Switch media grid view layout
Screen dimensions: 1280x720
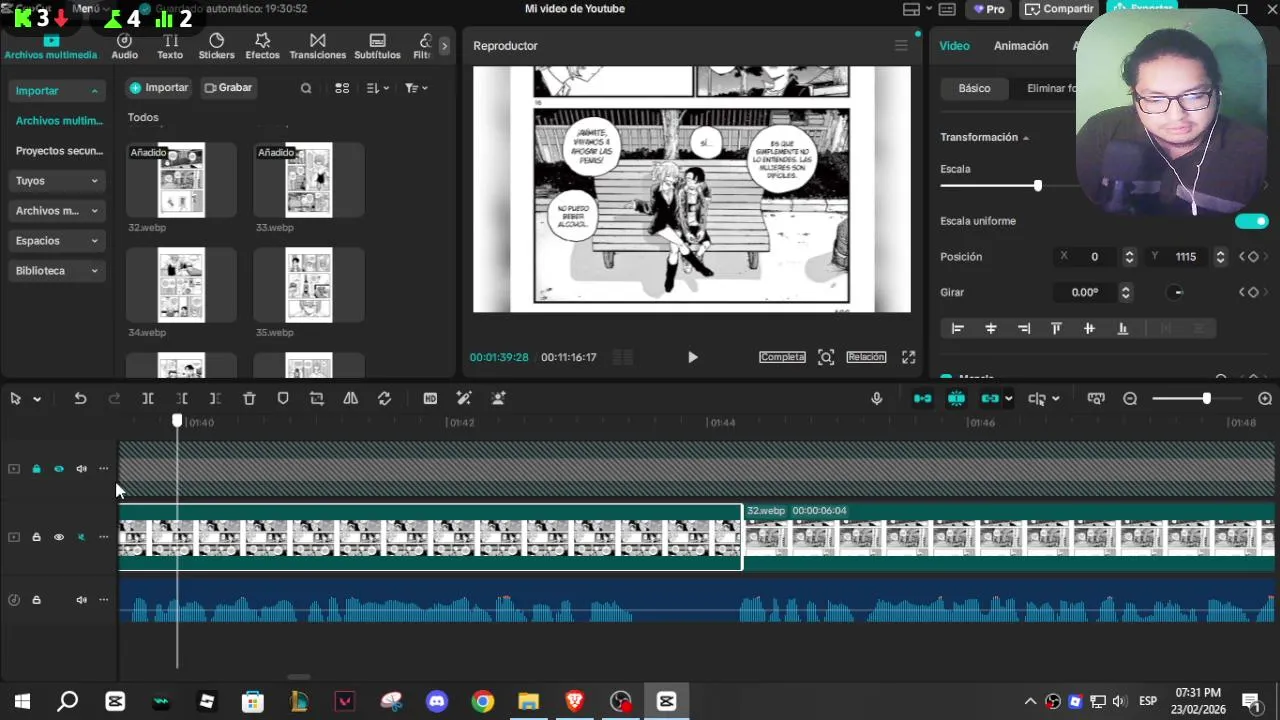point(342,88)
